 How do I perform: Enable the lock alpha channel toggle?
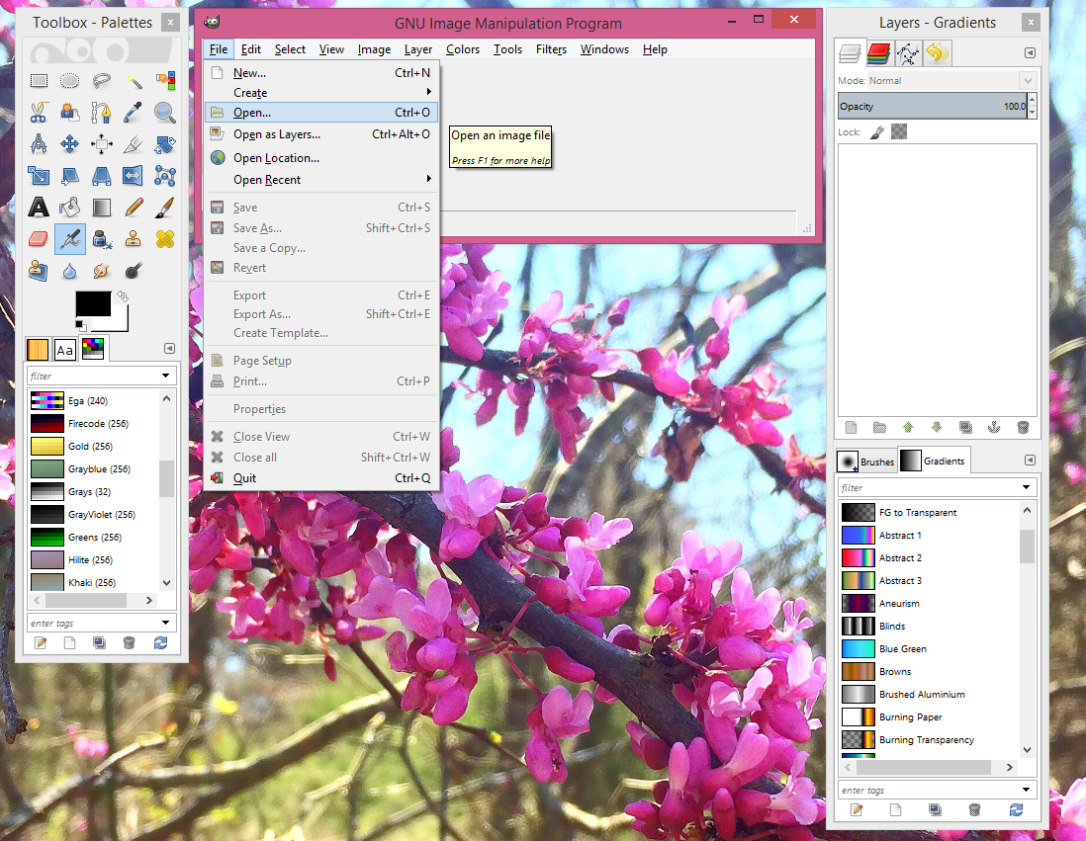click(898, 131)
